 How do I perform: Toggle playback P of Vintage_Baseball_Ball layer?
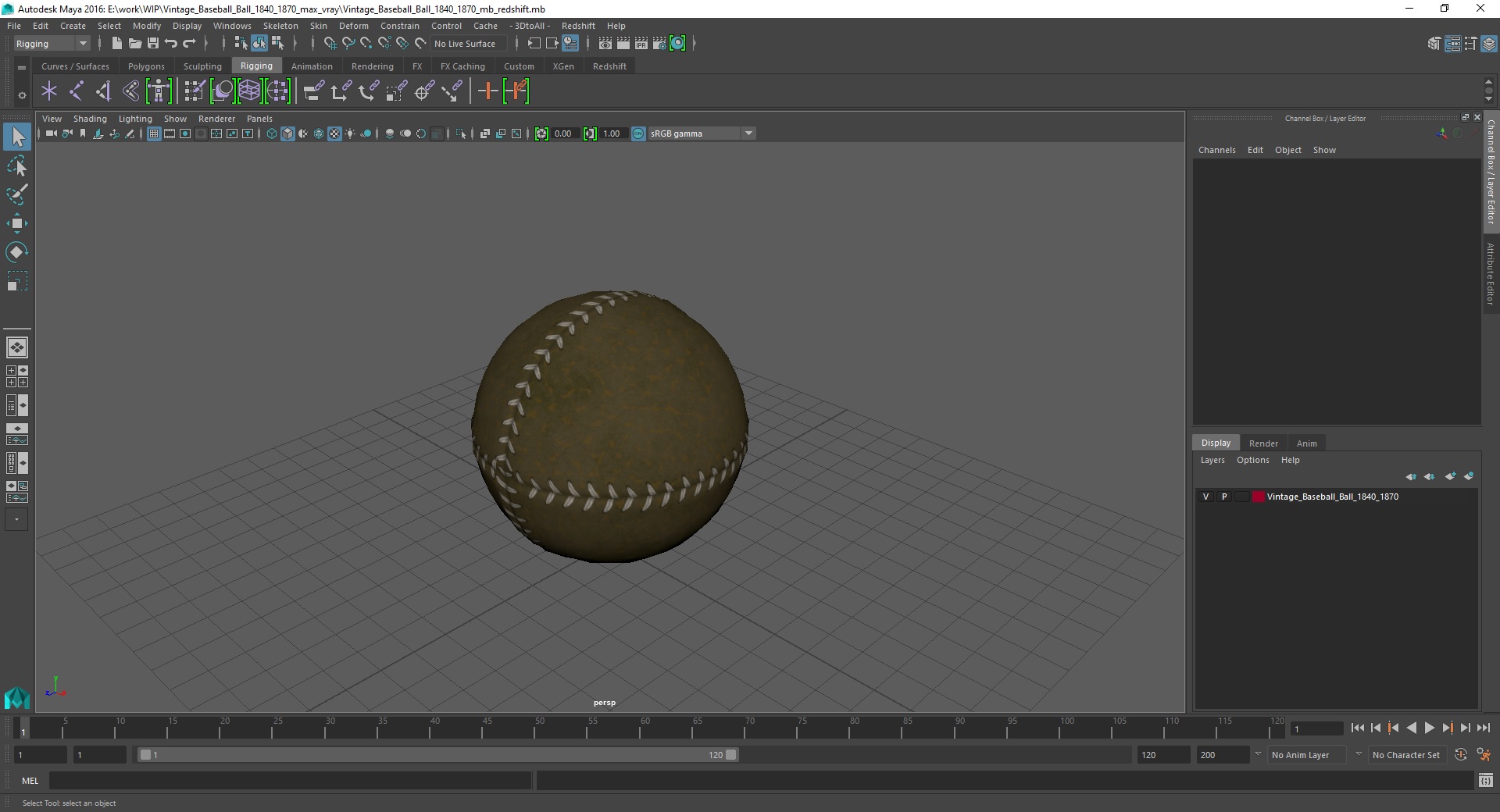(1224, 497)
